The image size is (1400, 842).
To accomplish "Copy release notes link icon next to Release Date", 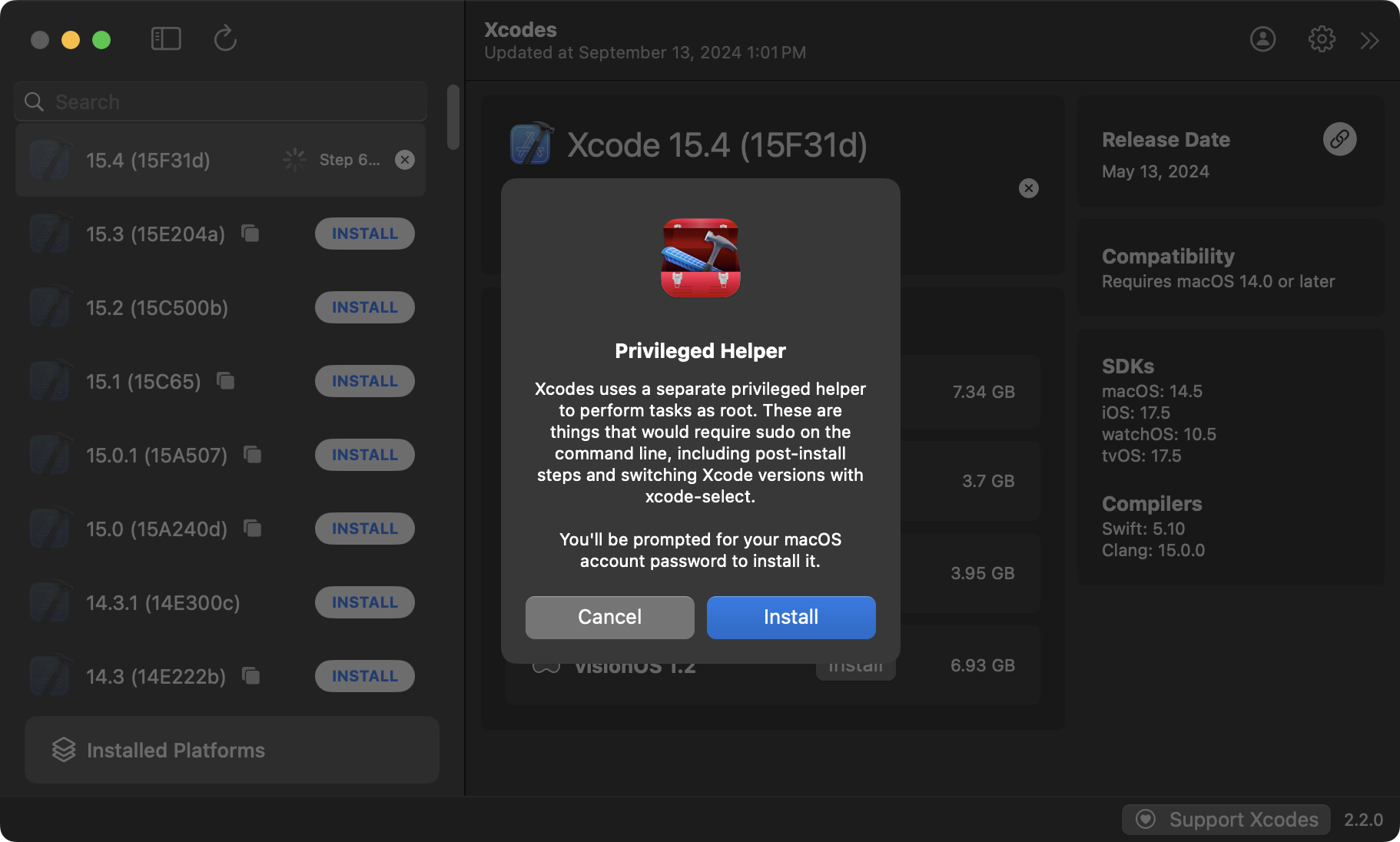I will pos(1339,139).
